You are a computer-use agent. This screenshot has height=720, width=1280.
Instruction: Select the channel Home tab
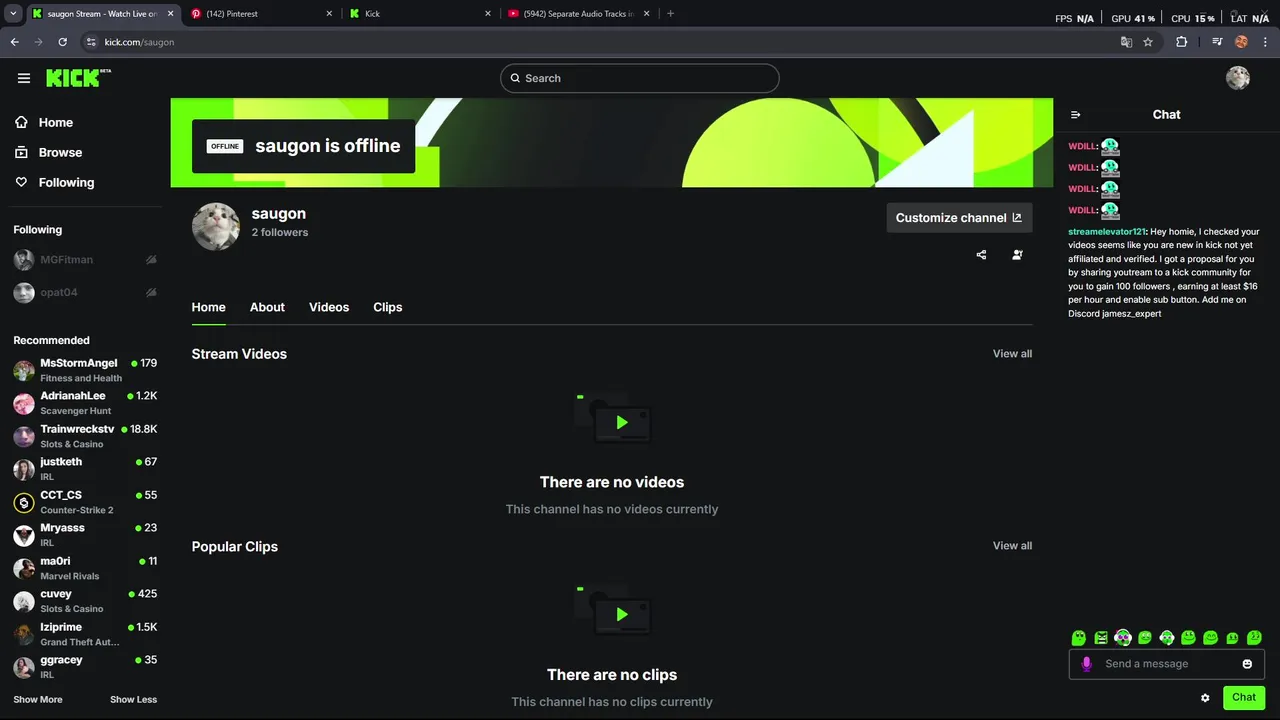pos(209,307)
